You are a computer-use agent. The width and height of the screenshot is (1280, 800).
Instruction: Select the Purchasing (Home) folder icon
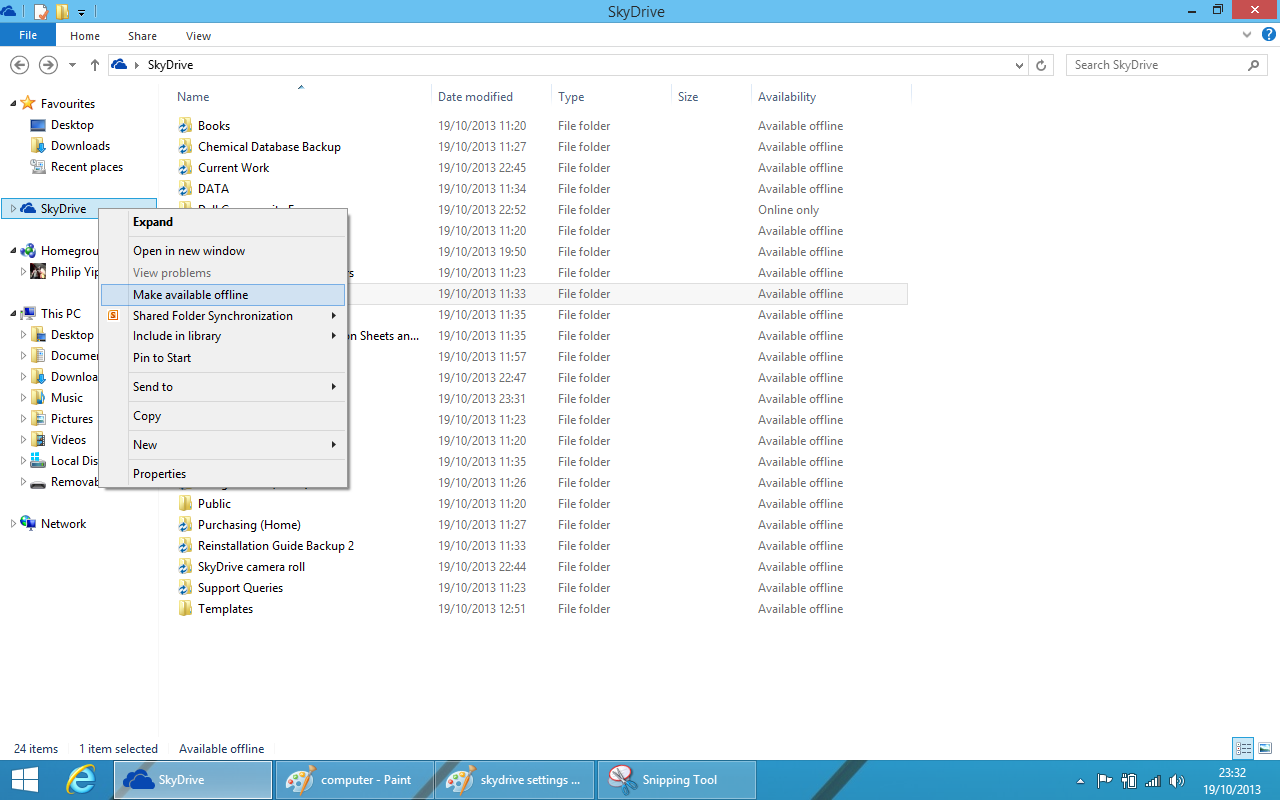click(x=185, y=525)
